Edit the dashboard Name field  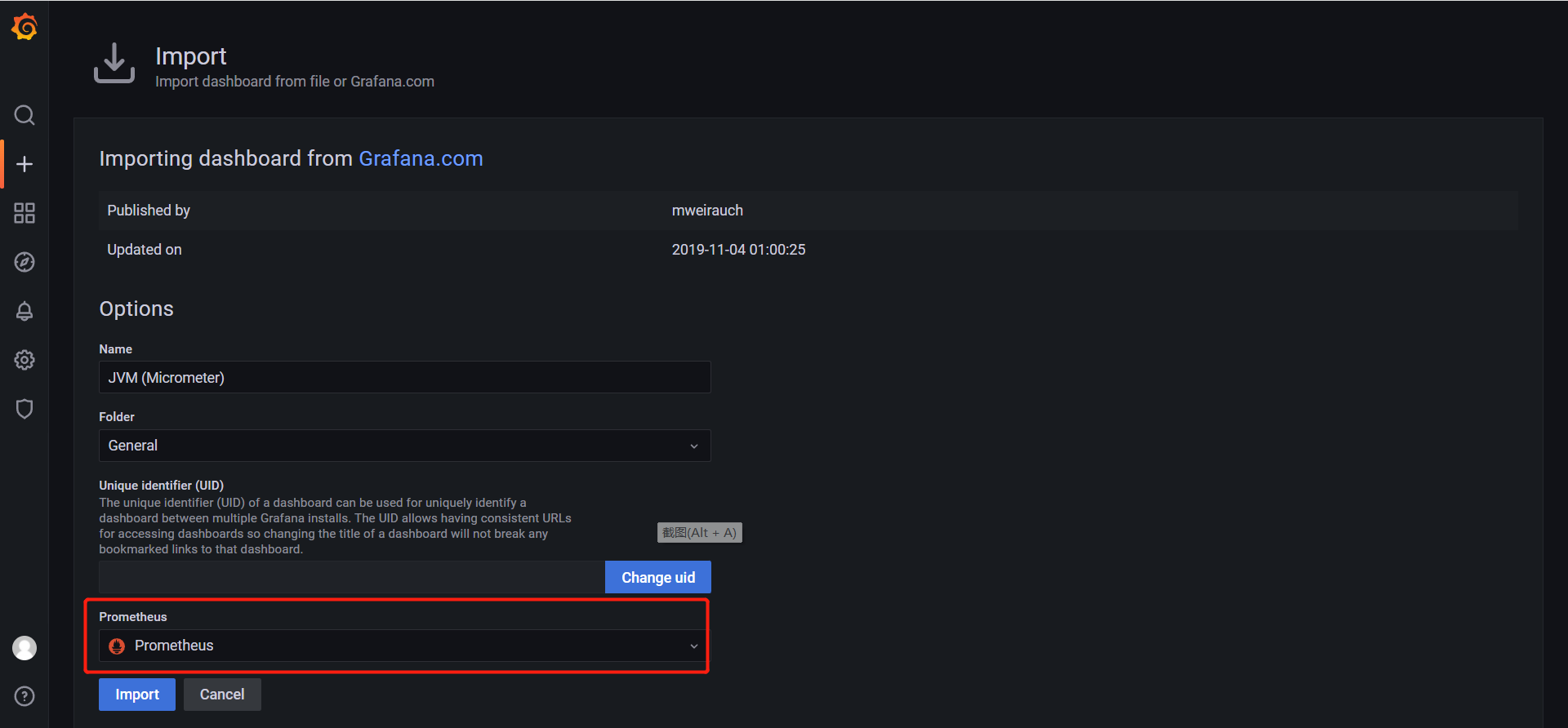(x=405, y=378)
